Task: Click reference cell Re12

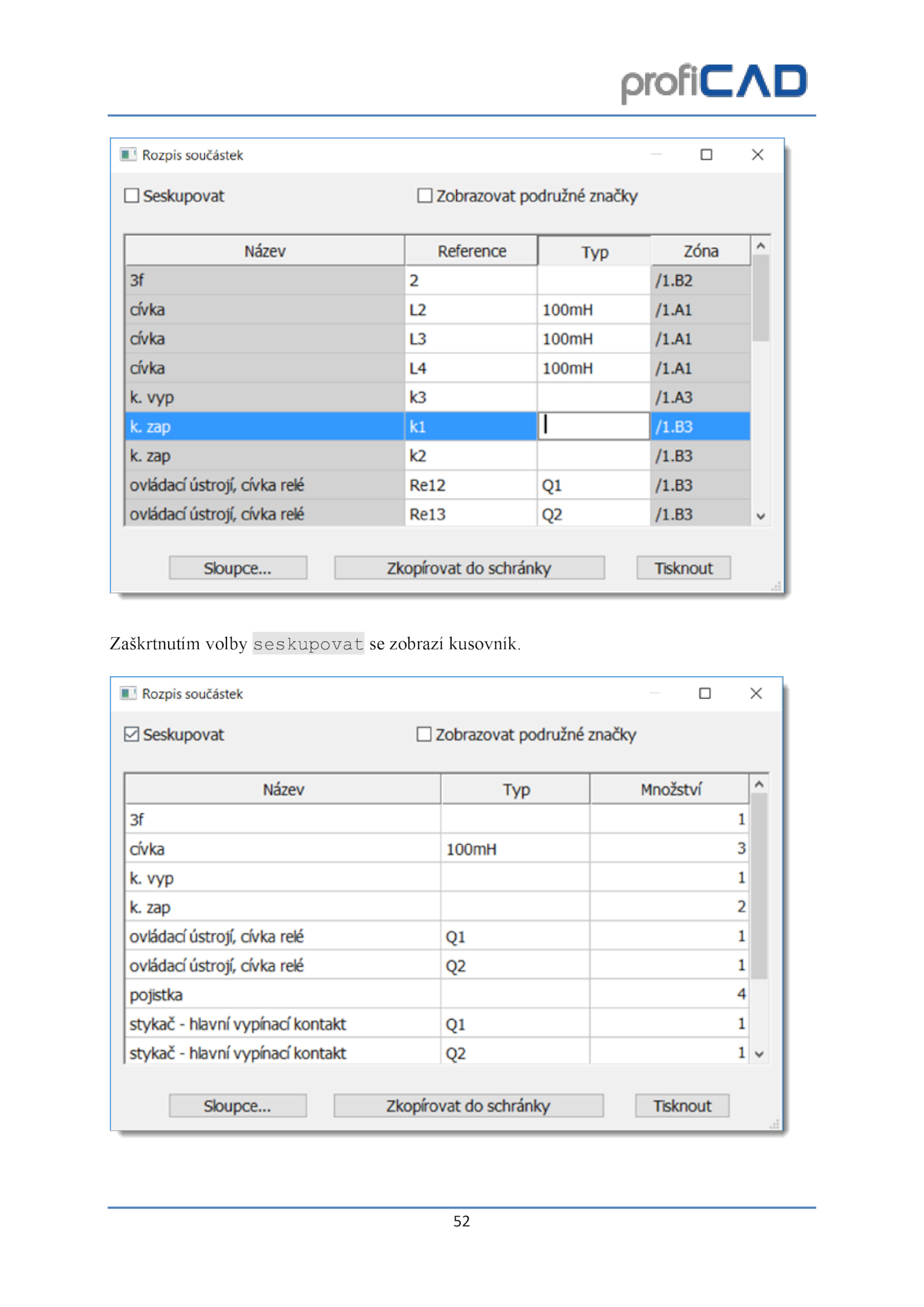Action: [x=471, y=485]
